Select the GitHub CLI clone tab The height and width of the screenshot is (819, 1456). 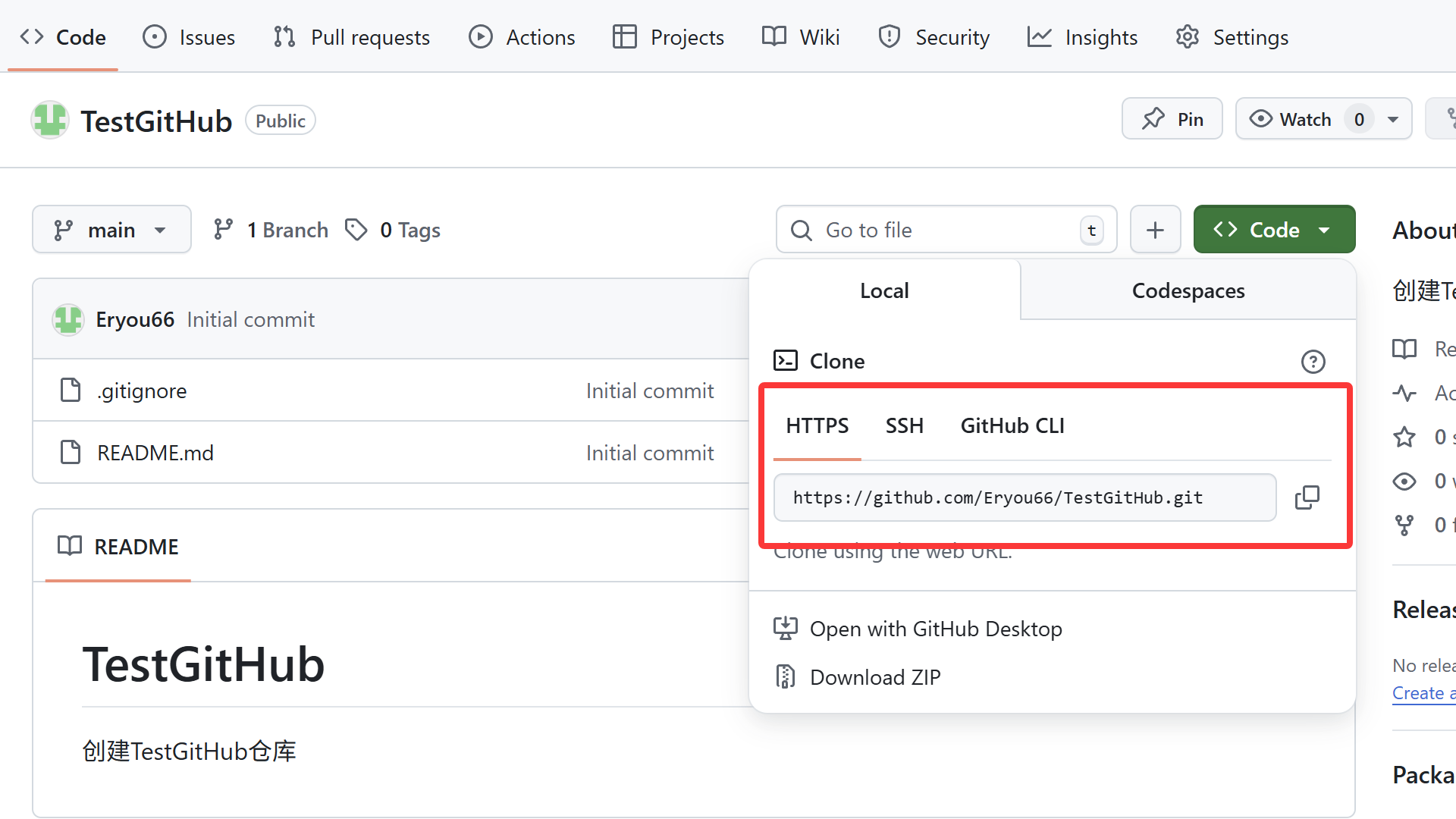pyautogui.click(x=1012, y=425)
